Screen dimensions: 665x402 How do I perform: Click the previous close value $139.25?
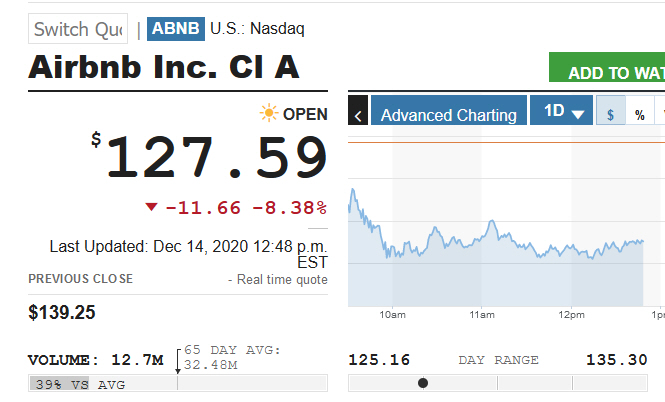pyautogui.click(x=62, y=312)
